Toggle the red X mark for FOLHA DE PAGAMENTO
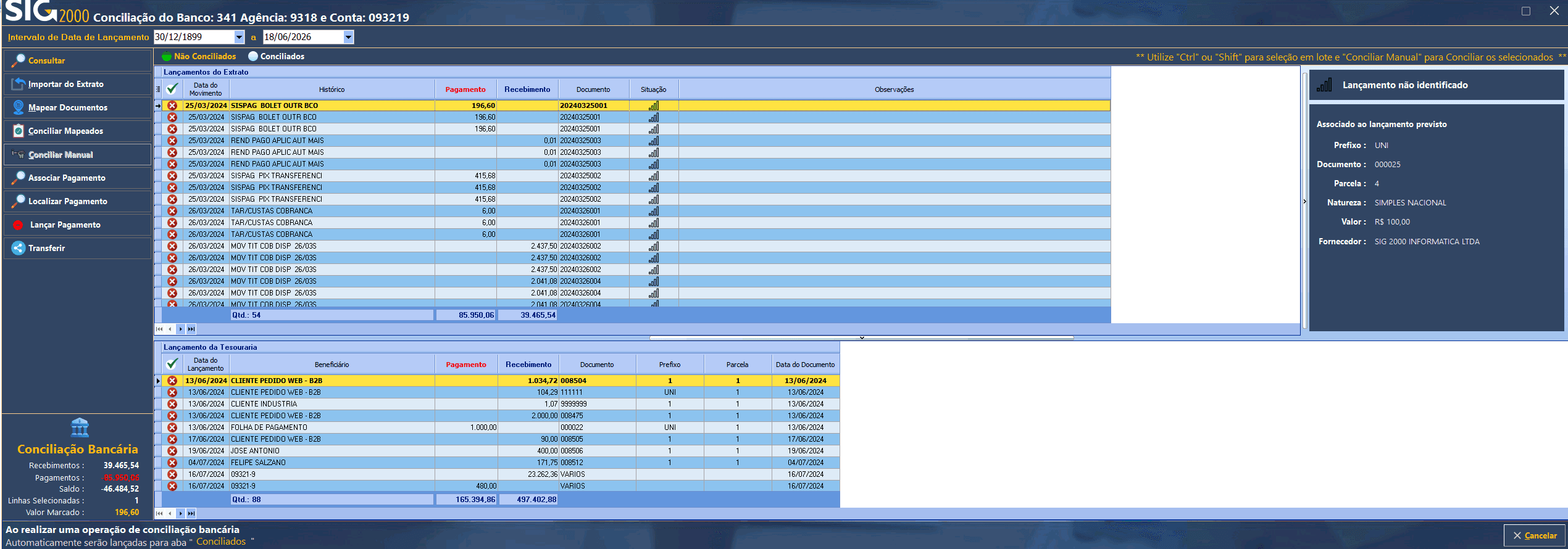The width and height of the screenshot is (1568, 549). pyautogui.click(x=172, y=427)
